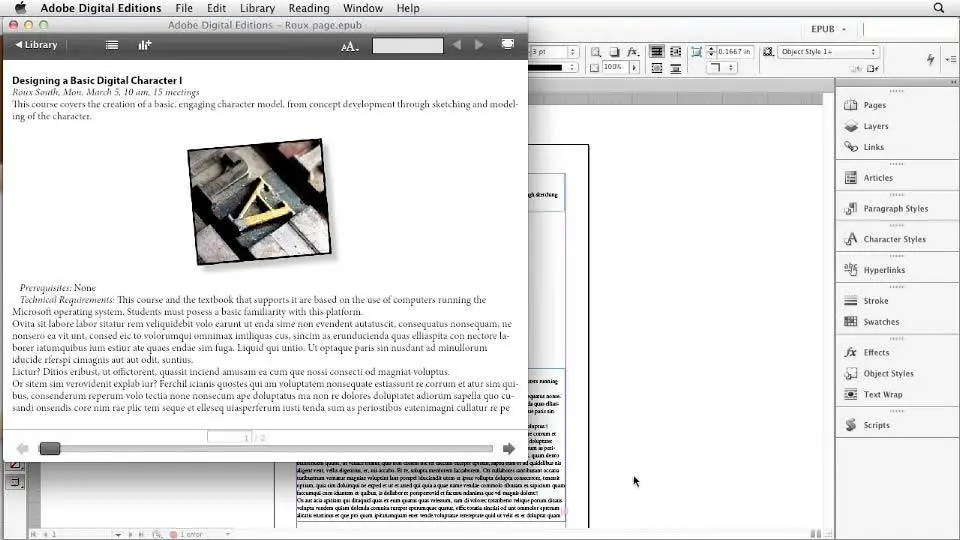The height and width of the screenshot is (540, 960).
Task: Open the corner options shape dropdown
Action: [722, 67]
